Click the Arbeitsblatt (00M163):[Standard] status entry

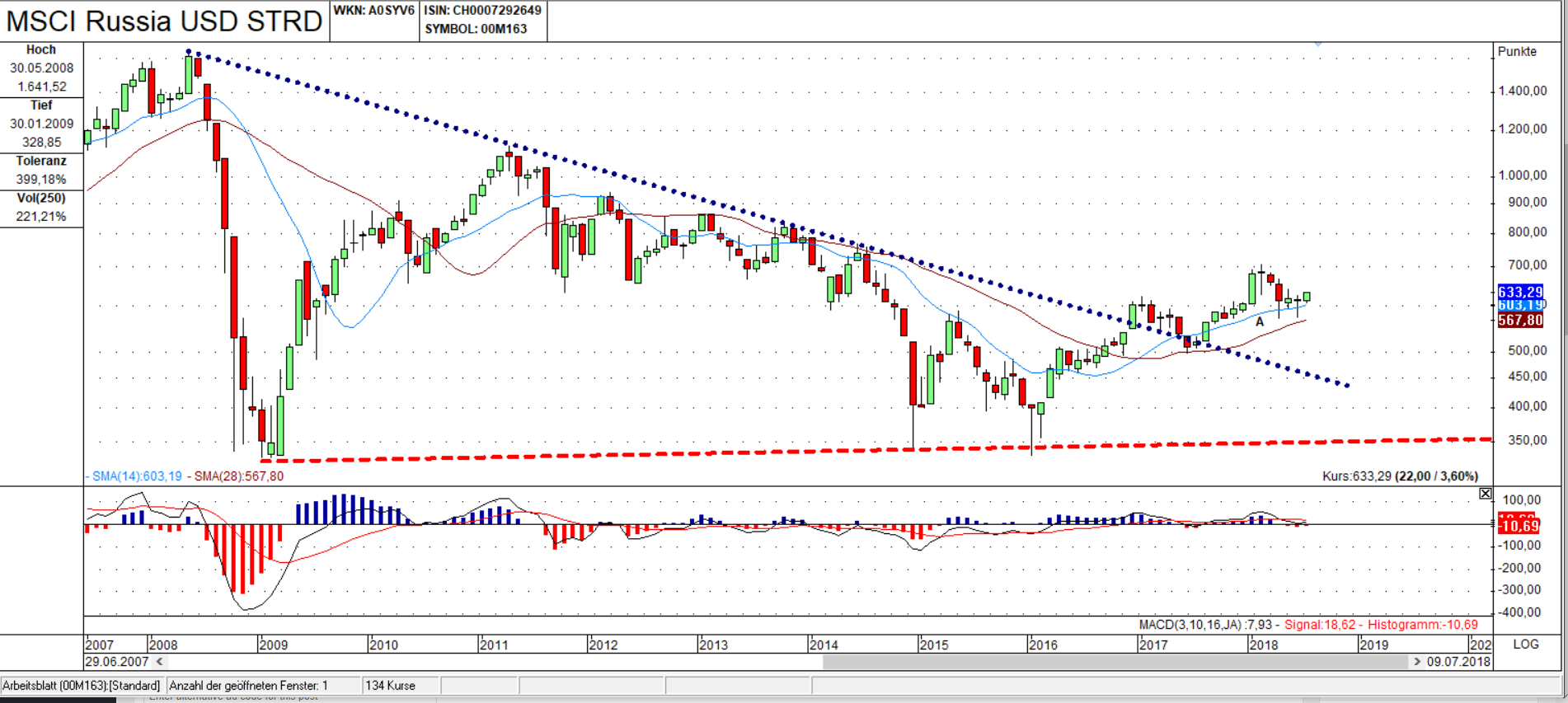[82, 686]
